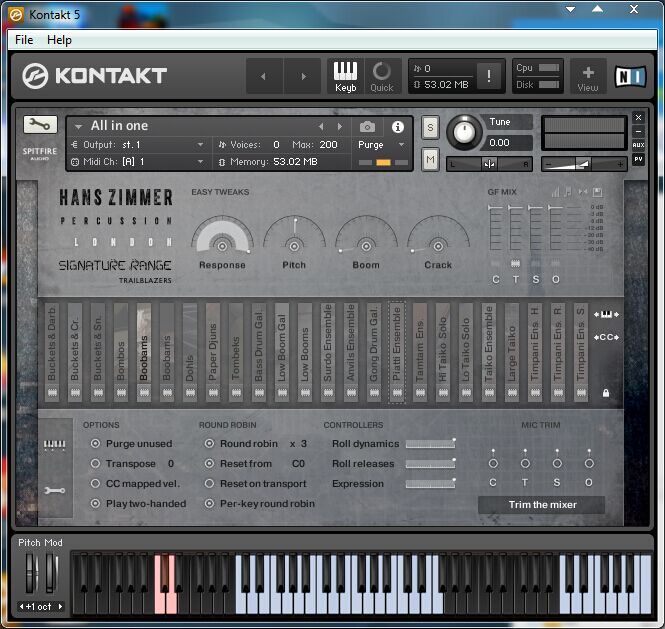Viewport: 665px width, 629px height.
Task: Toggle Play two-handed option
Action: tap(95, 503)
